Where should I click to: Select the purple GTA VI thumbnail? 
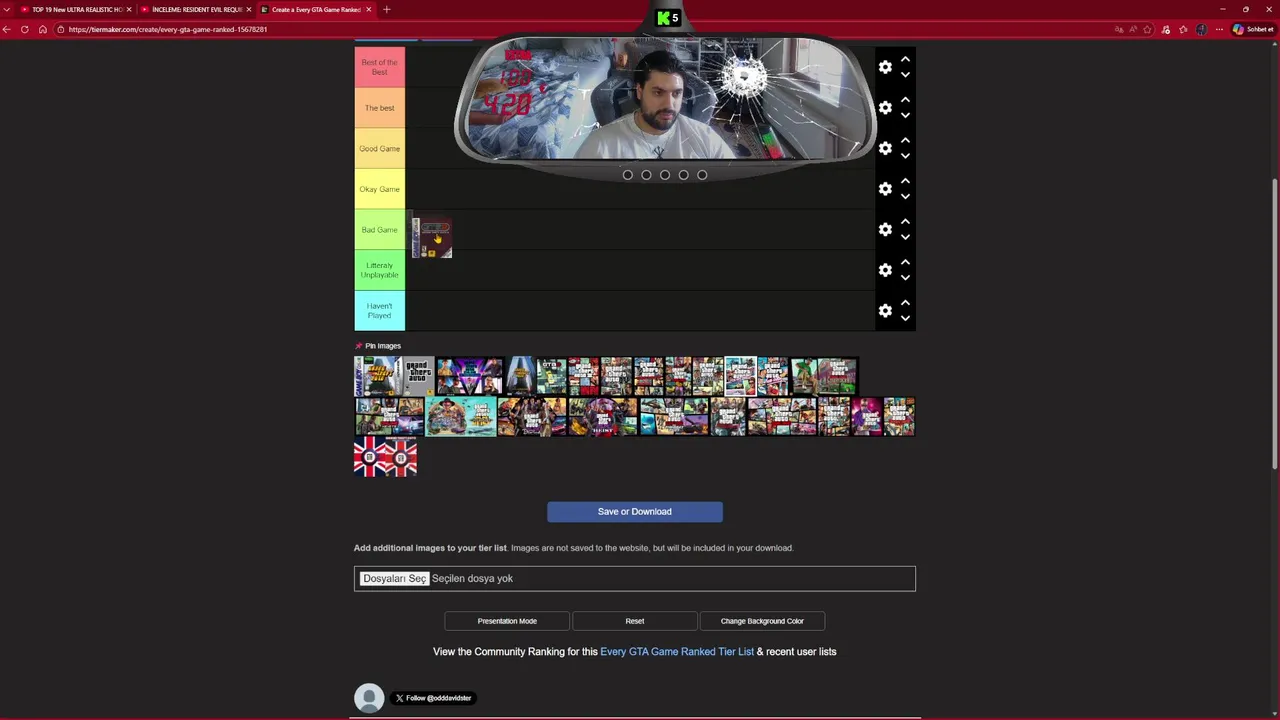click(469, 376)
